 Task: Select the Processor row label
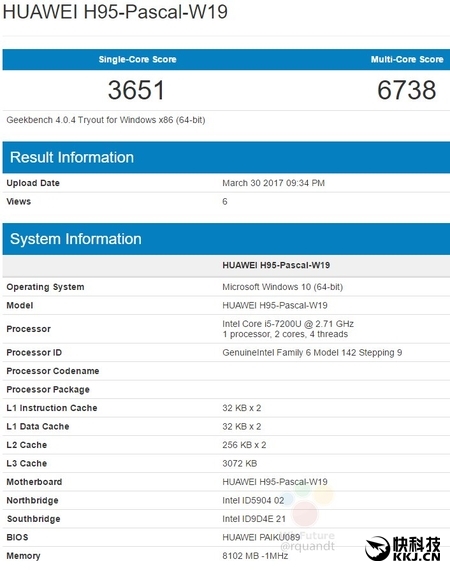(x=28, y=329)
